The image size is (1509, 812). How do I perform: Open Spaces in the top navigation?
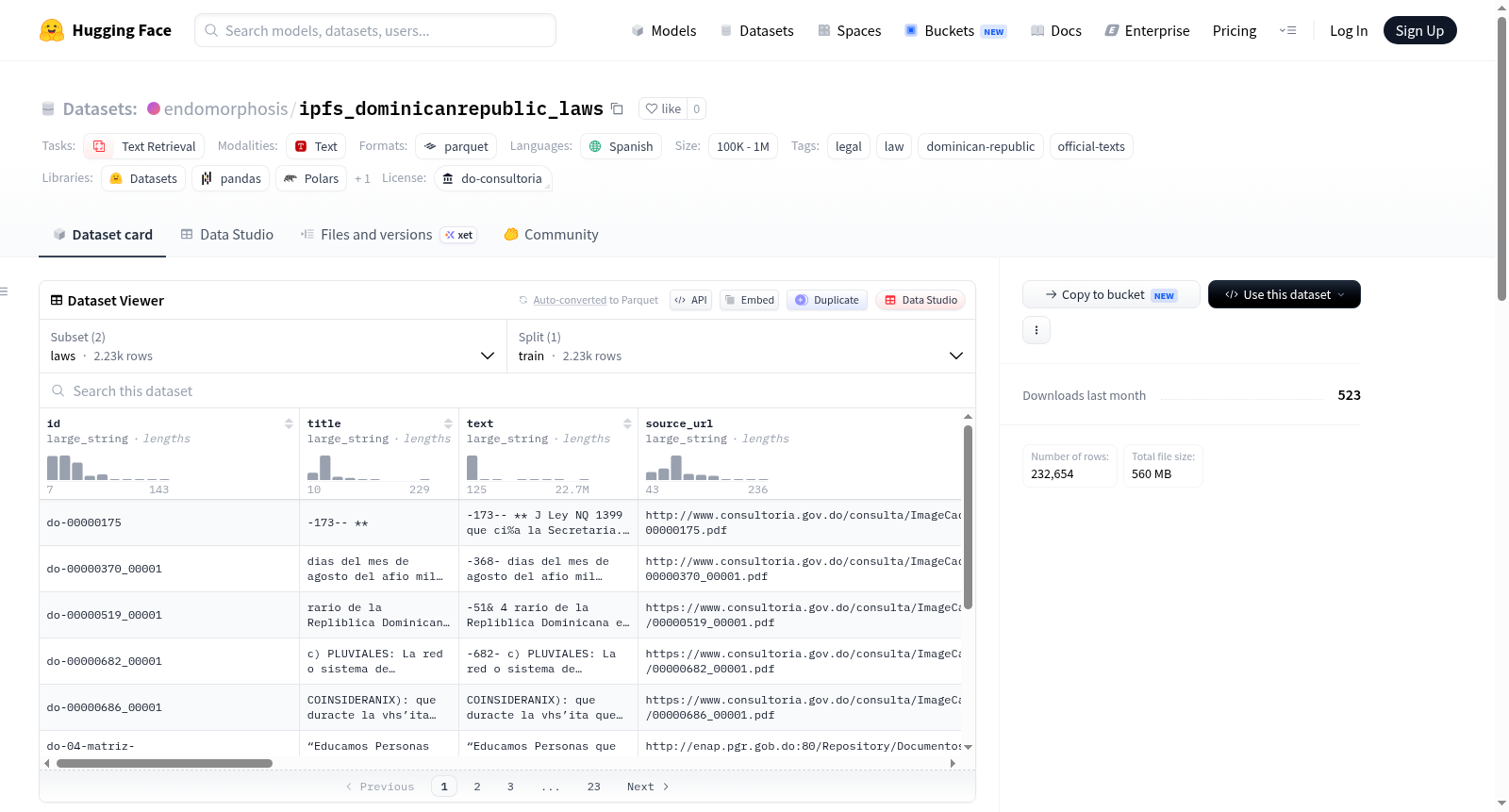(x=850, y=30)
